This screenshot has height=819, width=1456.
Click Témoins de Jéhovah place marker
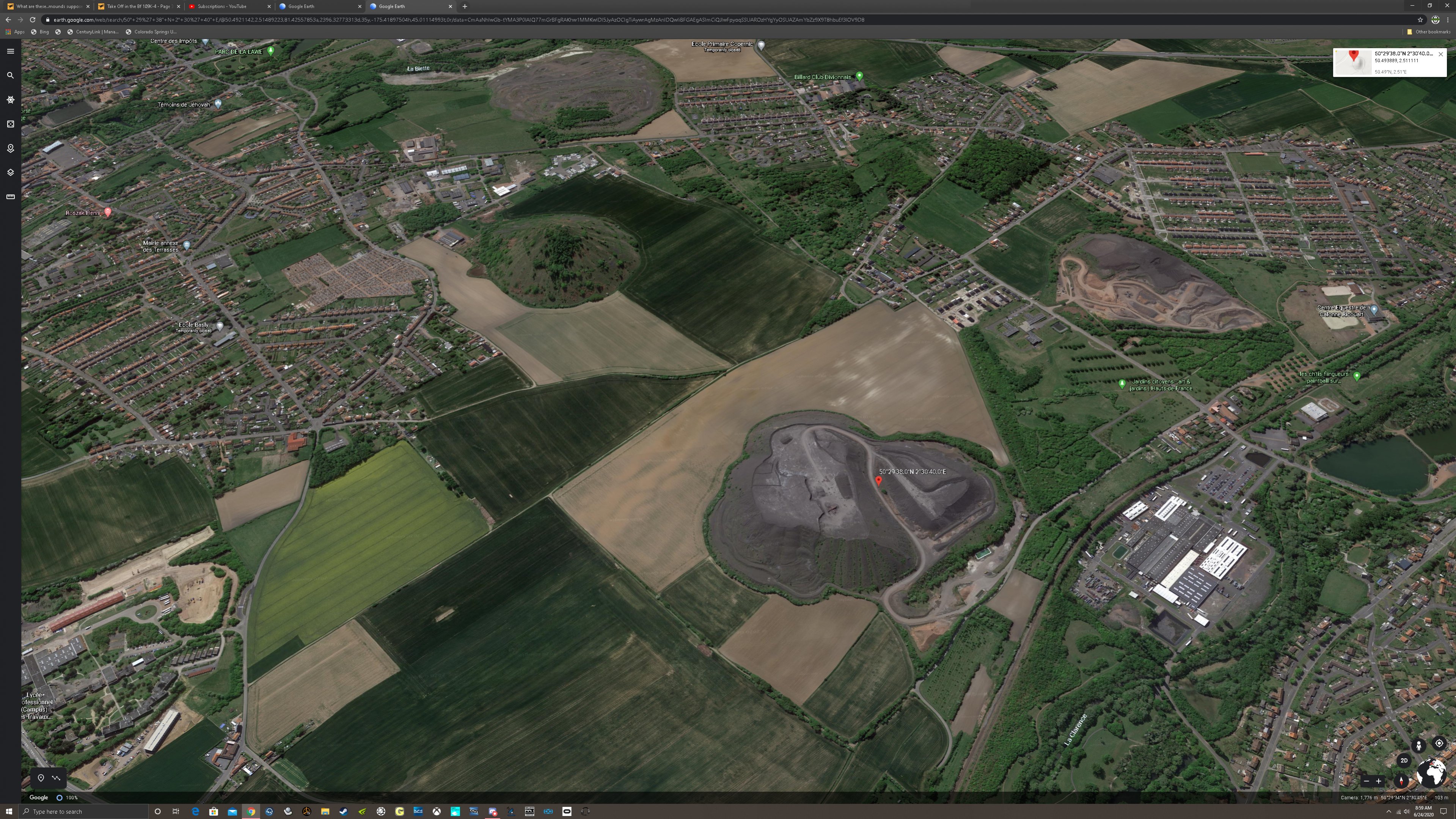(x=218, y=104)
